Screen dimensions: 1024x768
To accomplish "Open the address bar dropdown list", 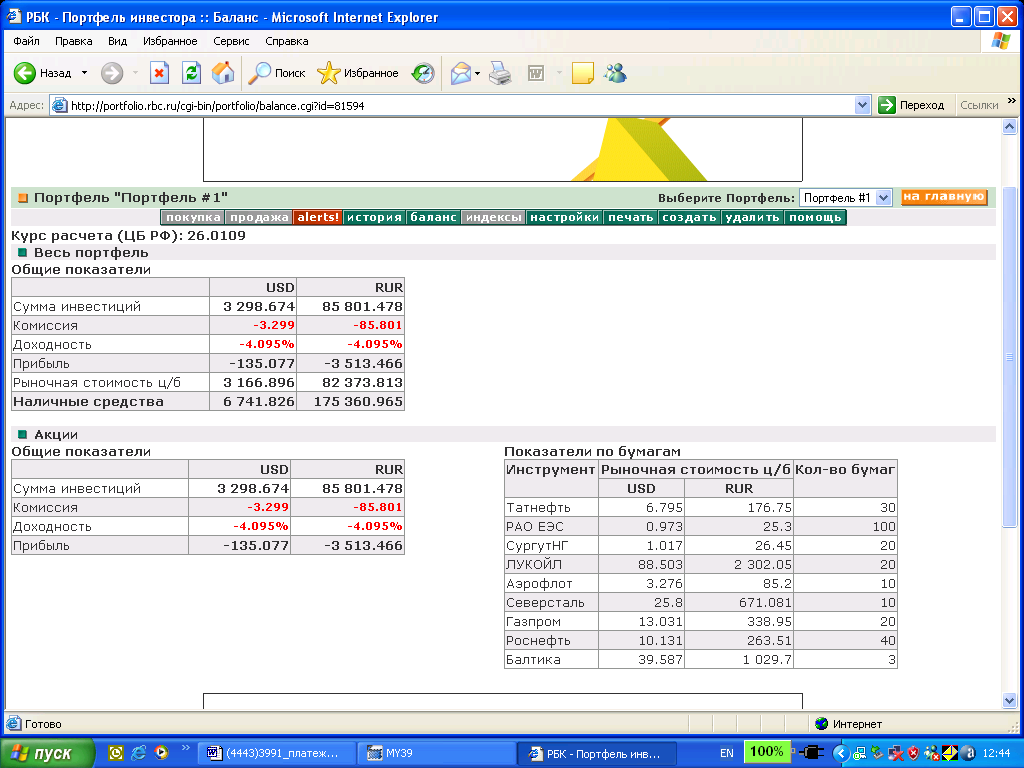I will (x=862, y=105).
